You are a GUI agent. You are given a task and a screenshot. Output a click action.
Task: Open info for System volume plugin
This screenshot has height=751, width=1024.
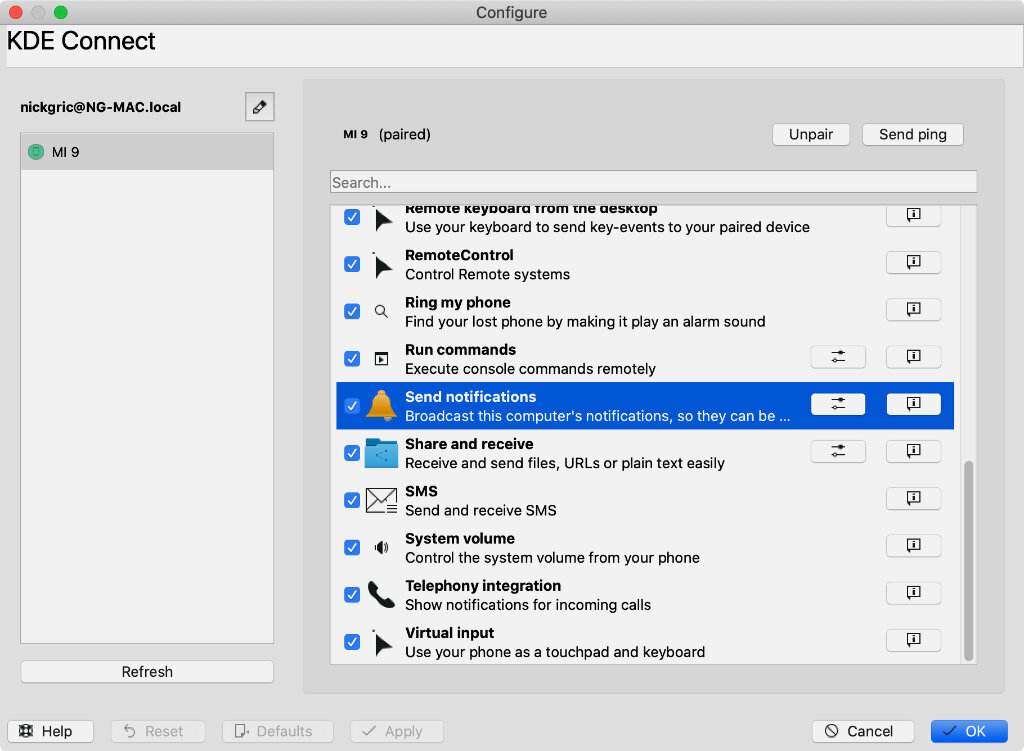coord(913,545)
